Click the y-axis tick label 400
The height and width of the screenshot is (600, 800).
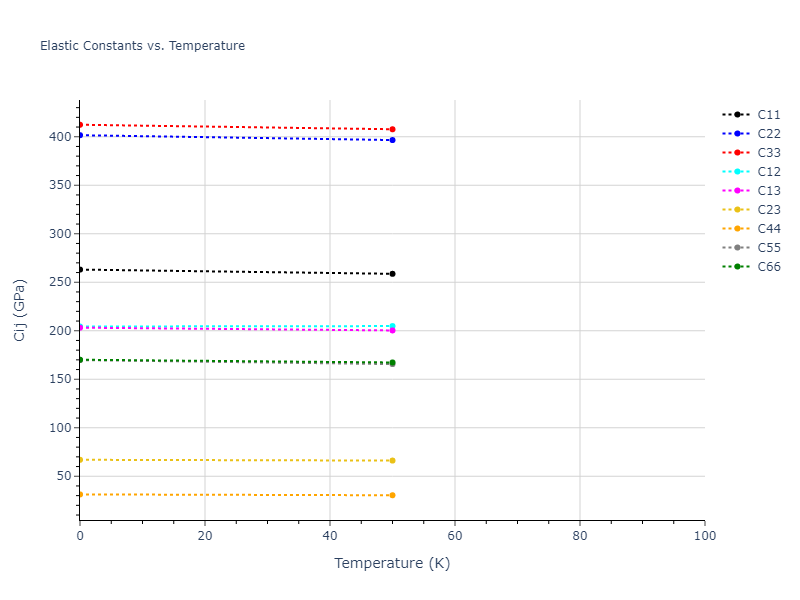click(62, 137)
